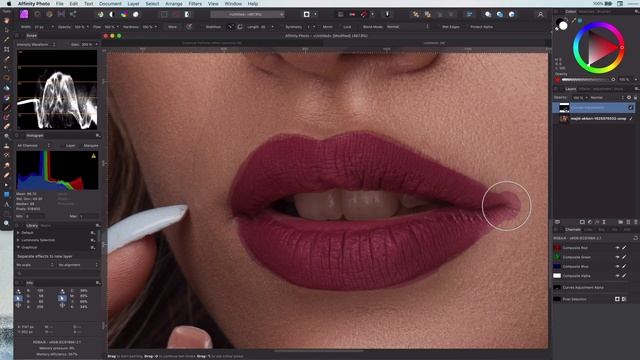
Task: Click Layer option in Histogram panel
Action: pos(71,146)
